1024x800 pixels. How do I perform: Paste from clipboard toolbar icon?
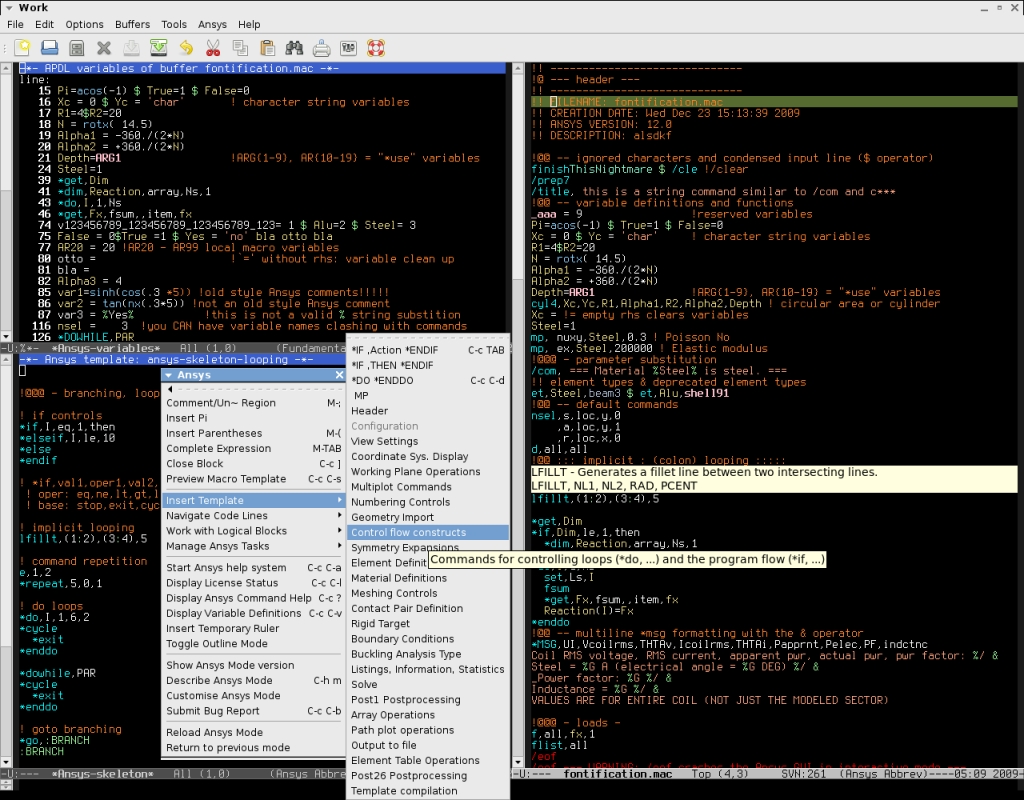tap(267, 48)
